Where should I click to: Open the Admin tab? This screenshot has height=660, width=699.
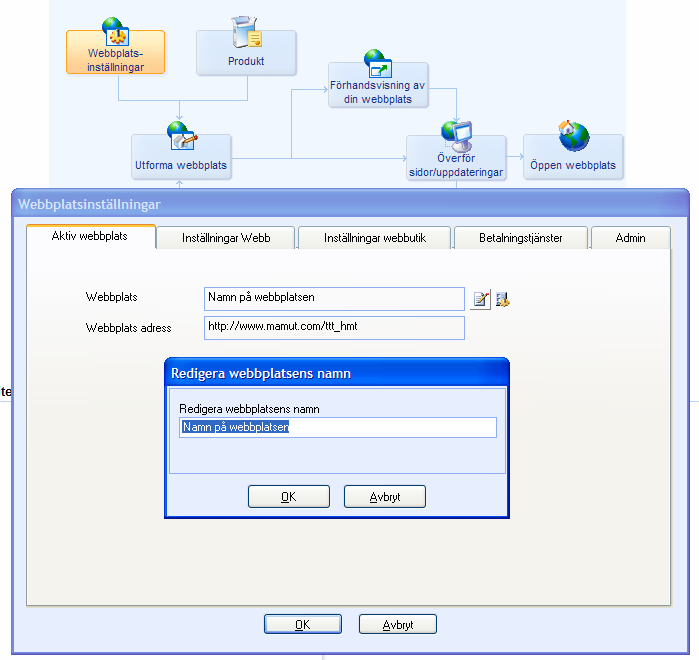[x=630, y=238]
